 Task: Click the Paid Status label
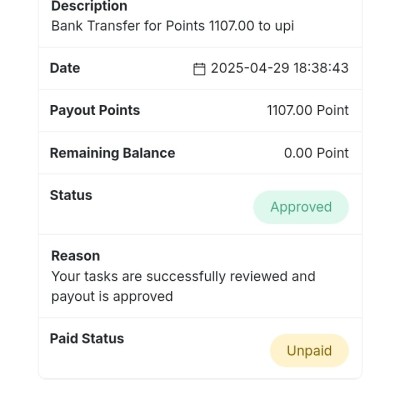tap(87, 339)
